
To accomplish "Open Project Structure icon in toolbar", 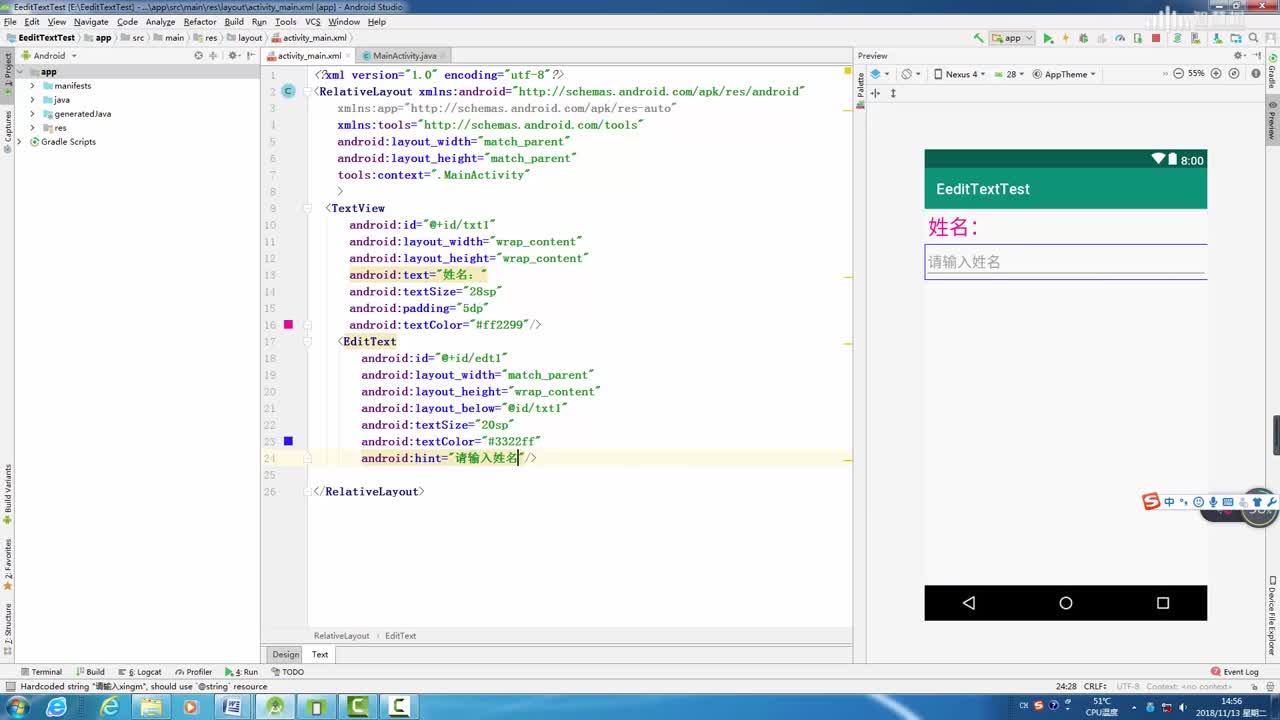I will (x=1236, y=38).
